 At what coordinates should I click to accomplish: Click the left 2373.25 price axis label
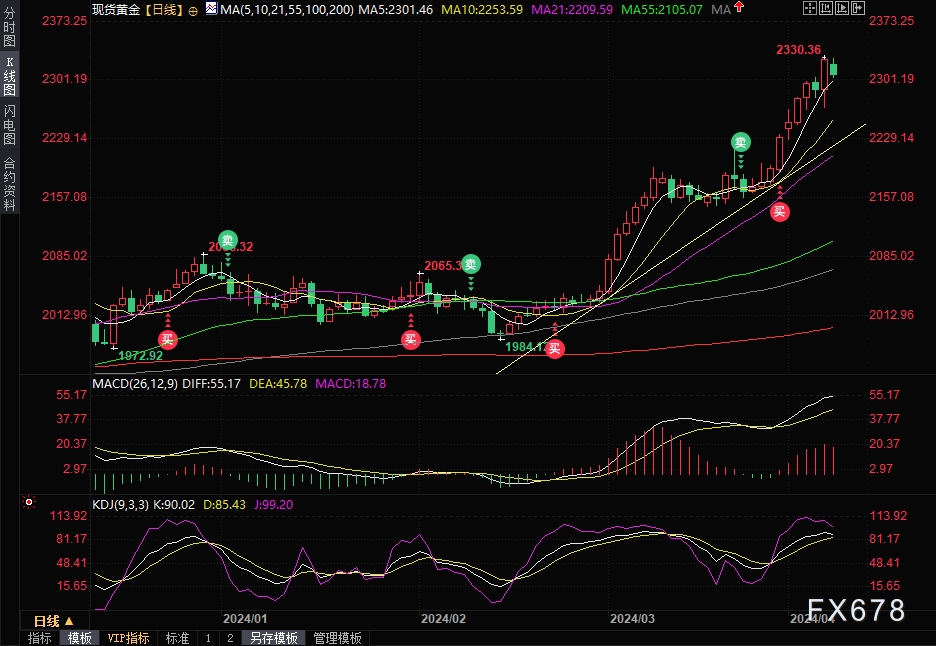point(64,21)
